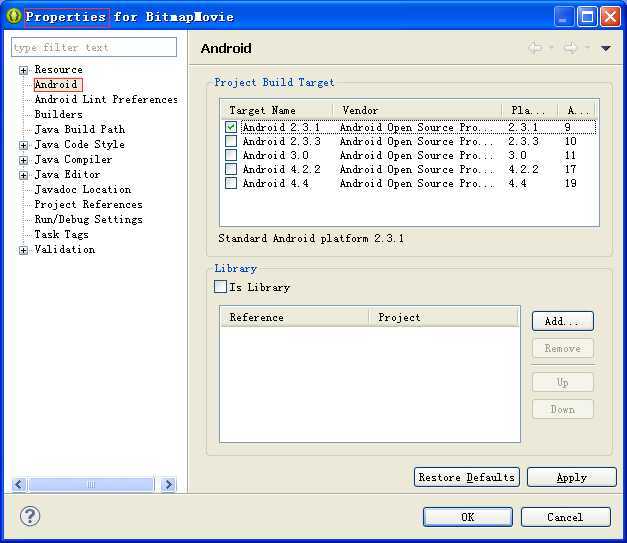627x543 pixels.
Task: Select Android in the properties tree
Action: 58,84
